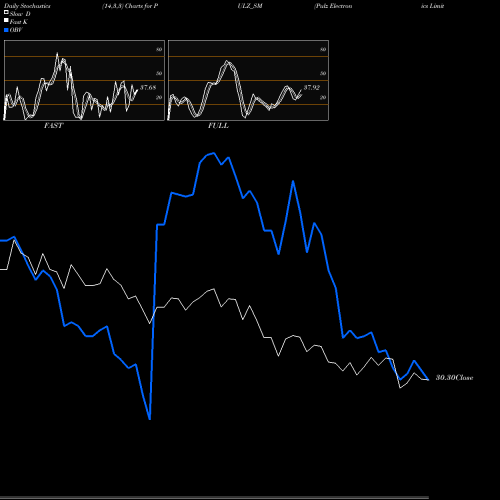The width and height of the screenshot is (500, 500).
Task: Click the 30.30 Close price label
Action: (x=455, y=378)
